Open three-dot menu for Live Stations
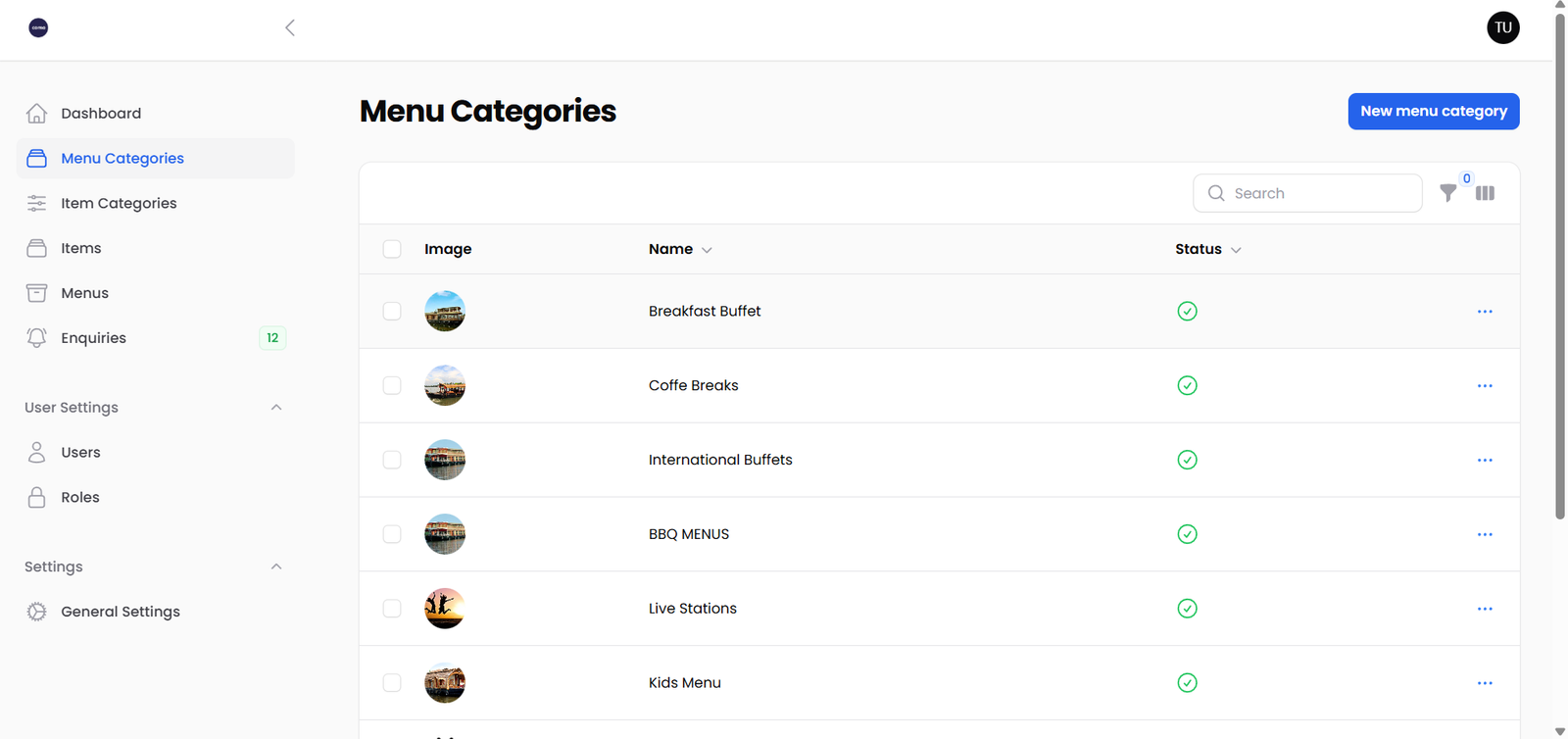This screenshot has width=1568, height=739. click(1485, 609)
